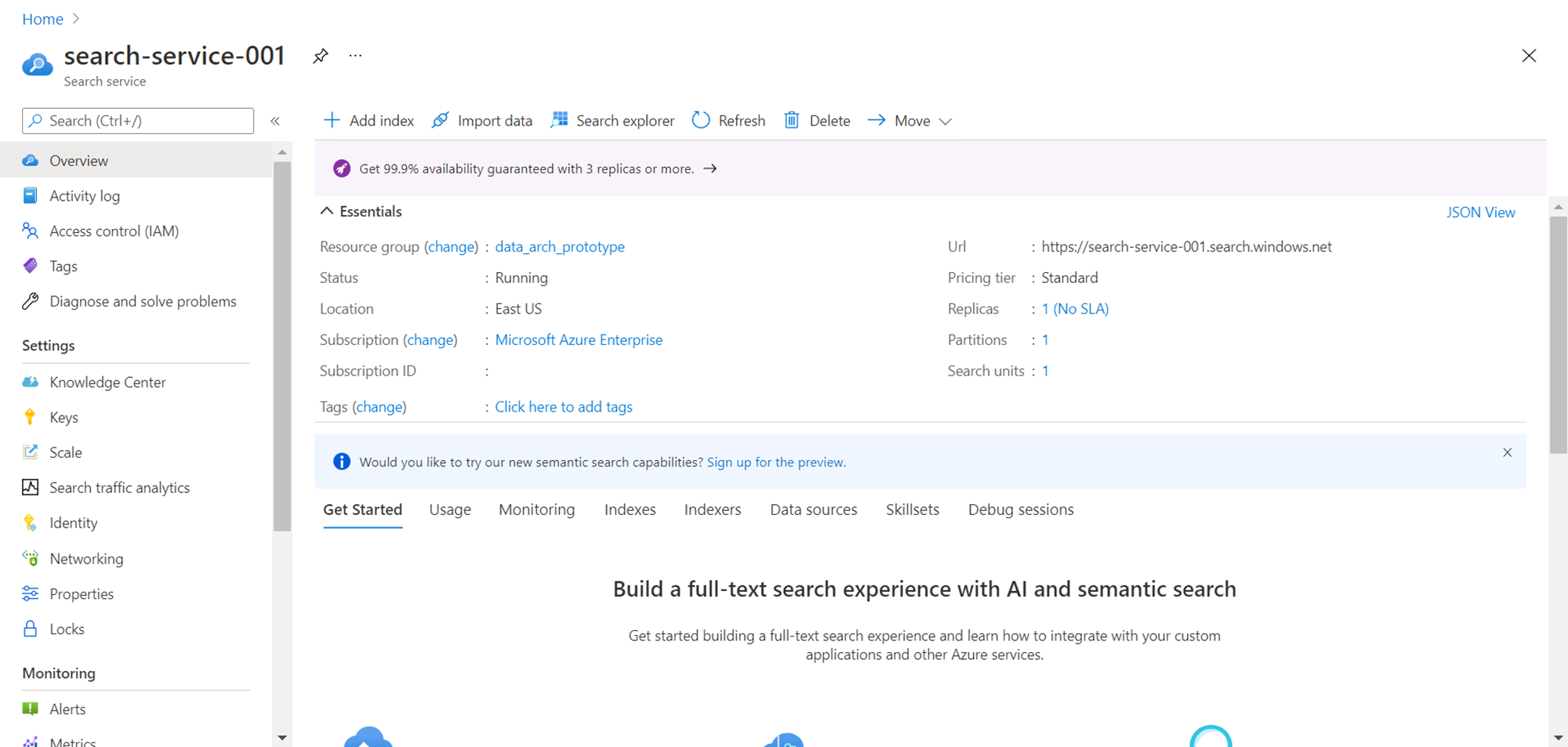Screen dimensions: 1568x747
Task: Open the more options ellipsis menu
Action: [355, 56]
